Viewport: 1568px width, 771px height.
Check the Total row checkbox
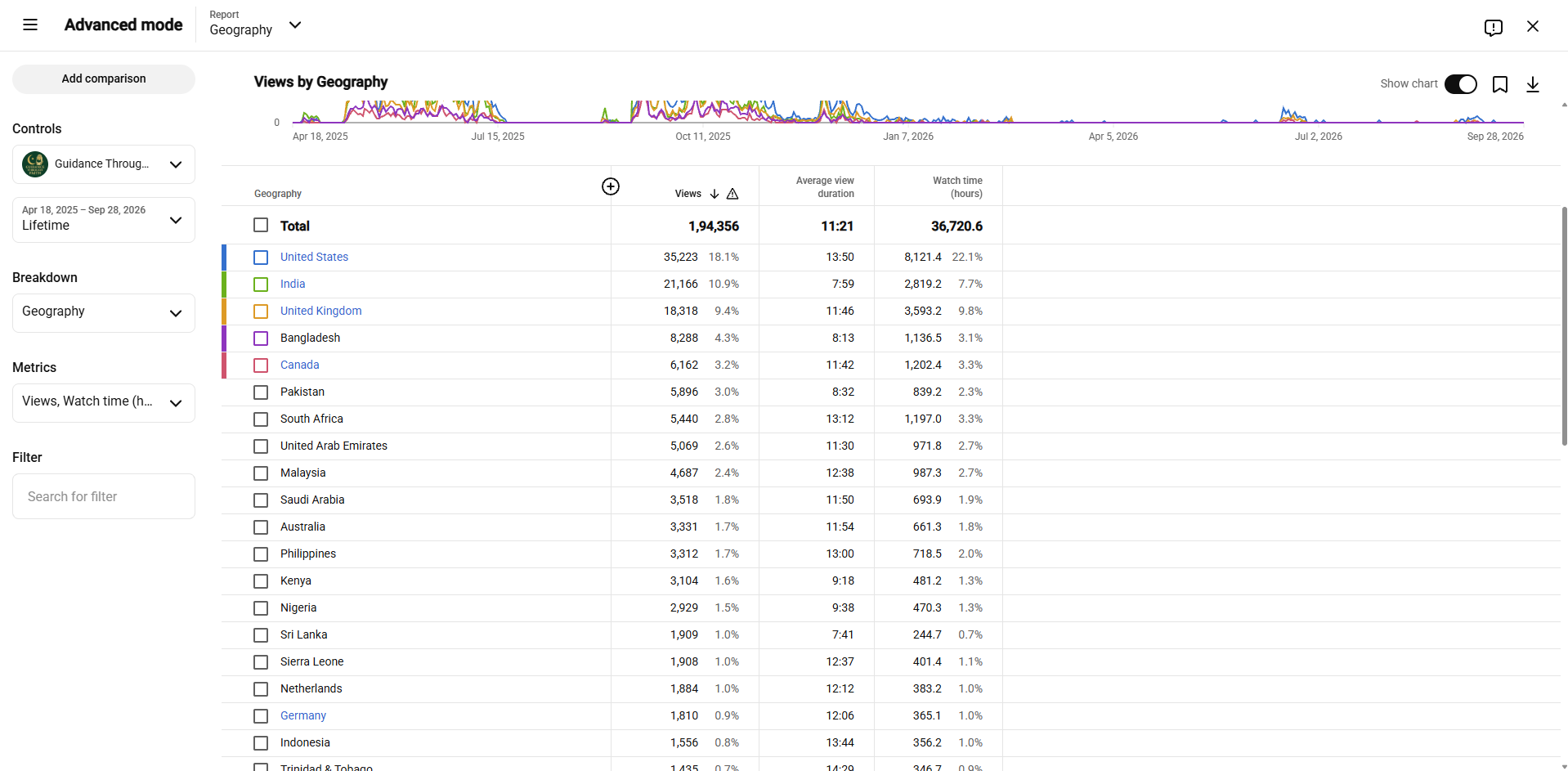[261, 225]
